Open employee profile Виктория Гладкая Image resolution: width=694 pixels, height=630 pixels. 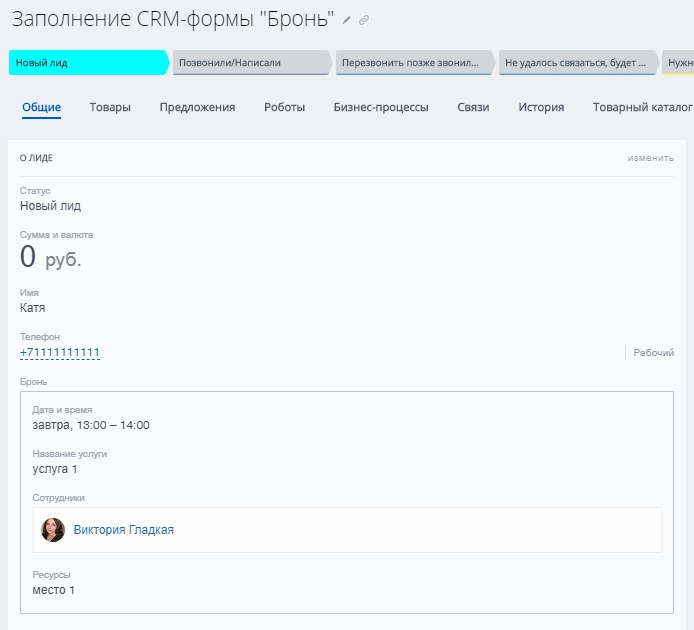[123, 530]
